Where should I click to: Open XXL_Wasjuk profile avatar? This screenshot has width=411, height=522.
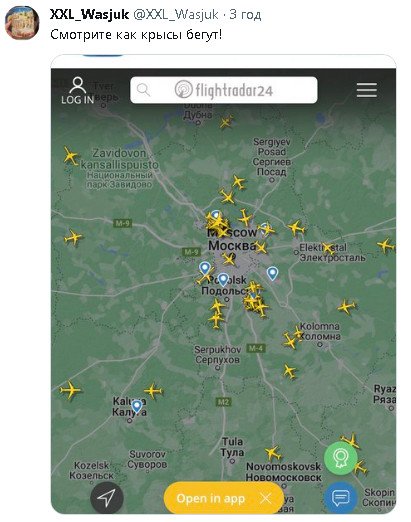pos(22,23)
